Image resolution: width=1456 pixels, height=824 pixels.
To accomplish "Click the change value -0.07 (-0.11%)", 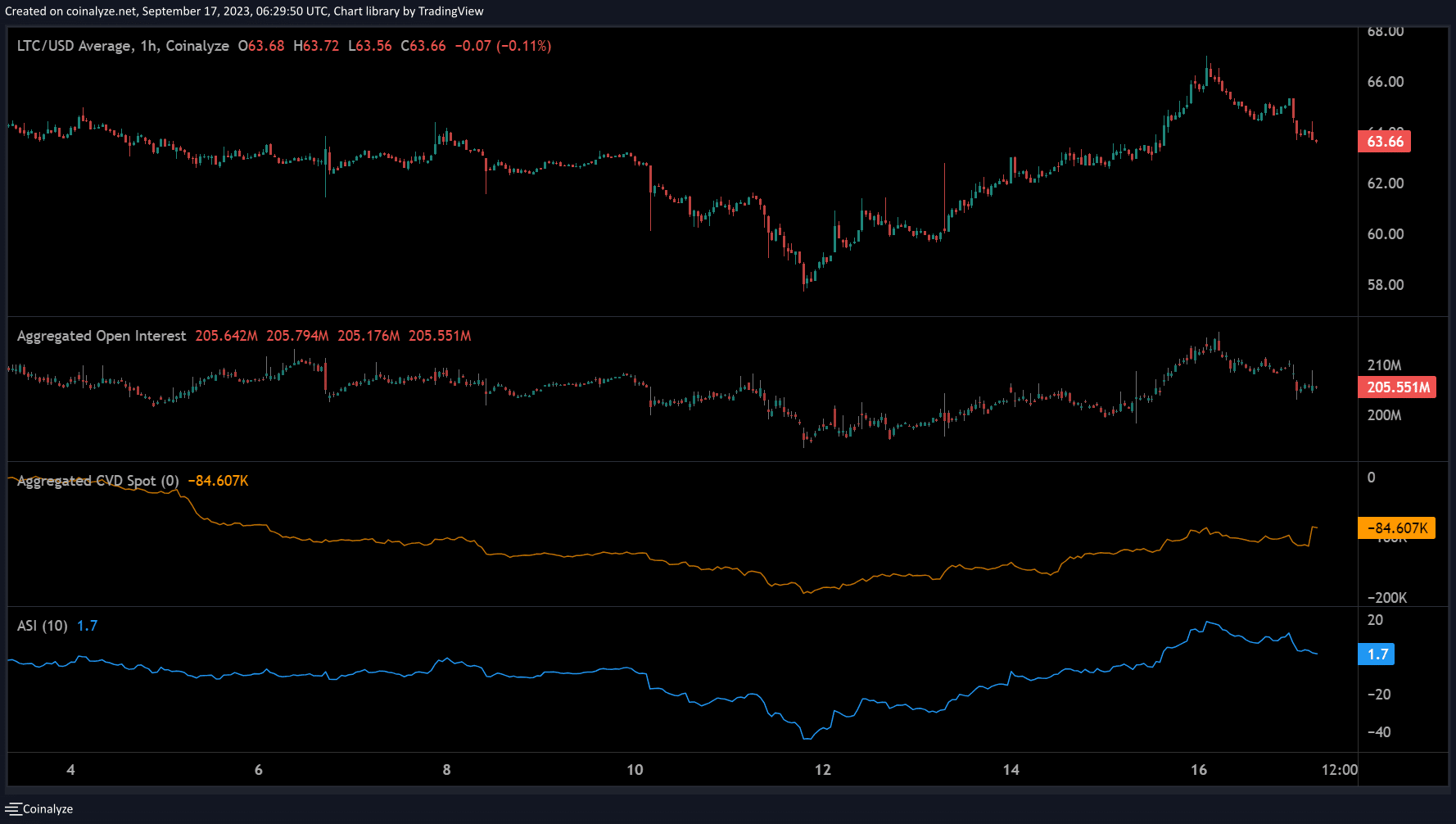I will (x=503, y=46).
